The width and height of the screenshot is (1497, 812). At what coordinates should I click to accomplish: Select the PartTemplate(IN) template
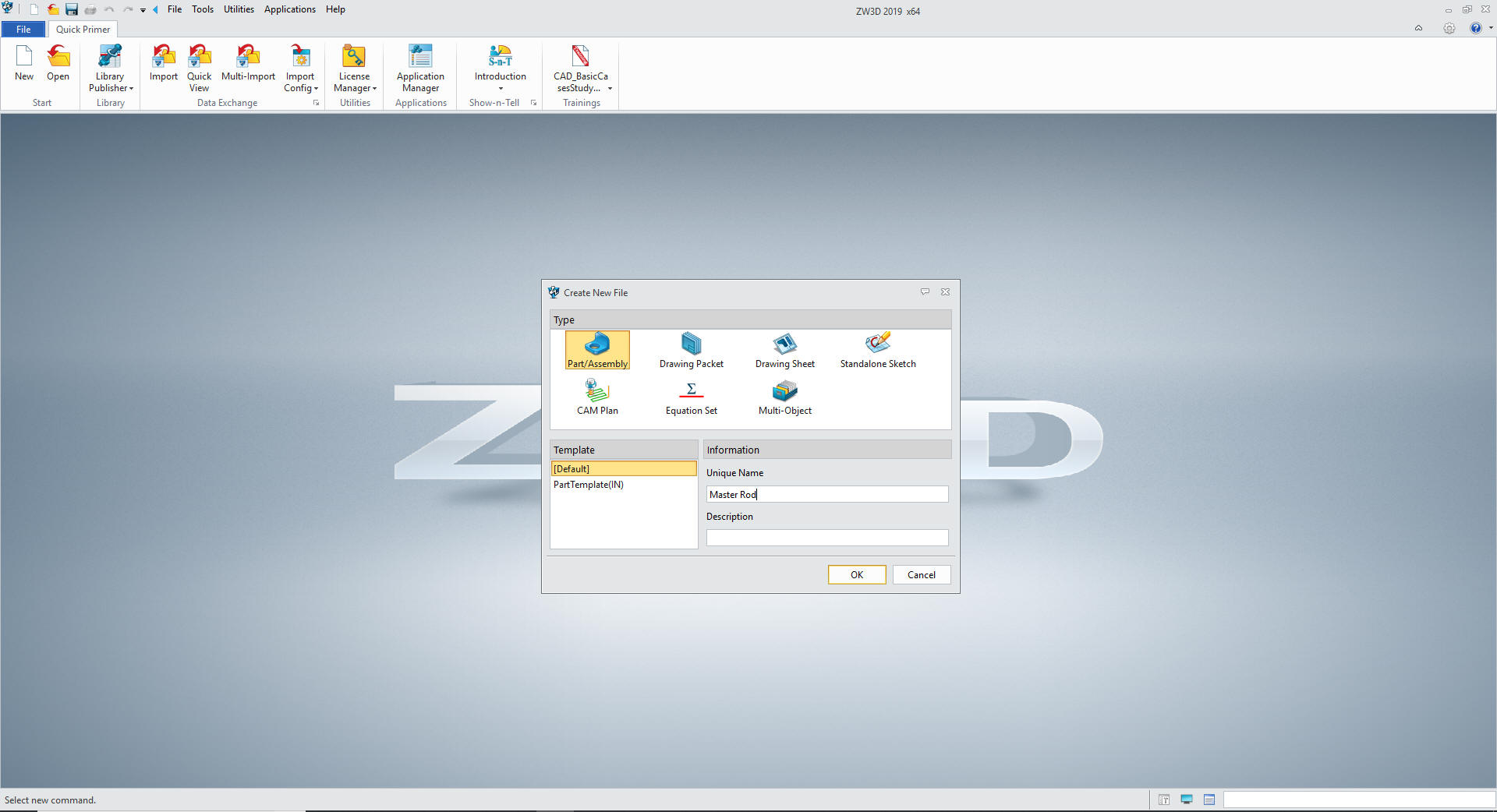point(589,485)
